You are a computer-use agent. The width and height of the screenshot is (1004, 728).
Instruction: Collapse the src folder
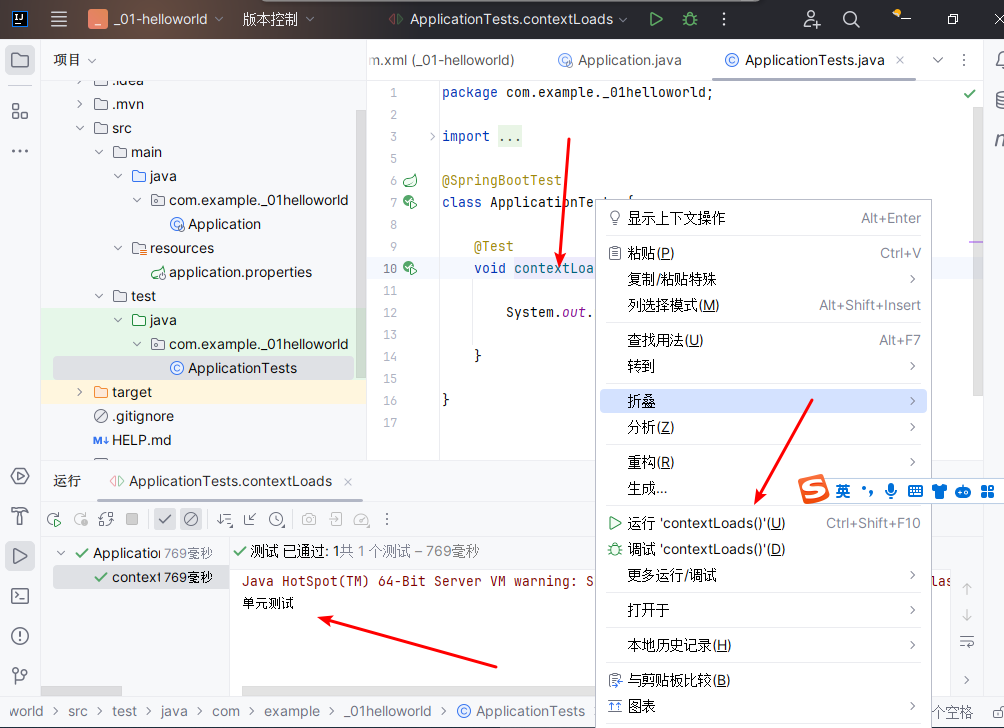(79, 128)
